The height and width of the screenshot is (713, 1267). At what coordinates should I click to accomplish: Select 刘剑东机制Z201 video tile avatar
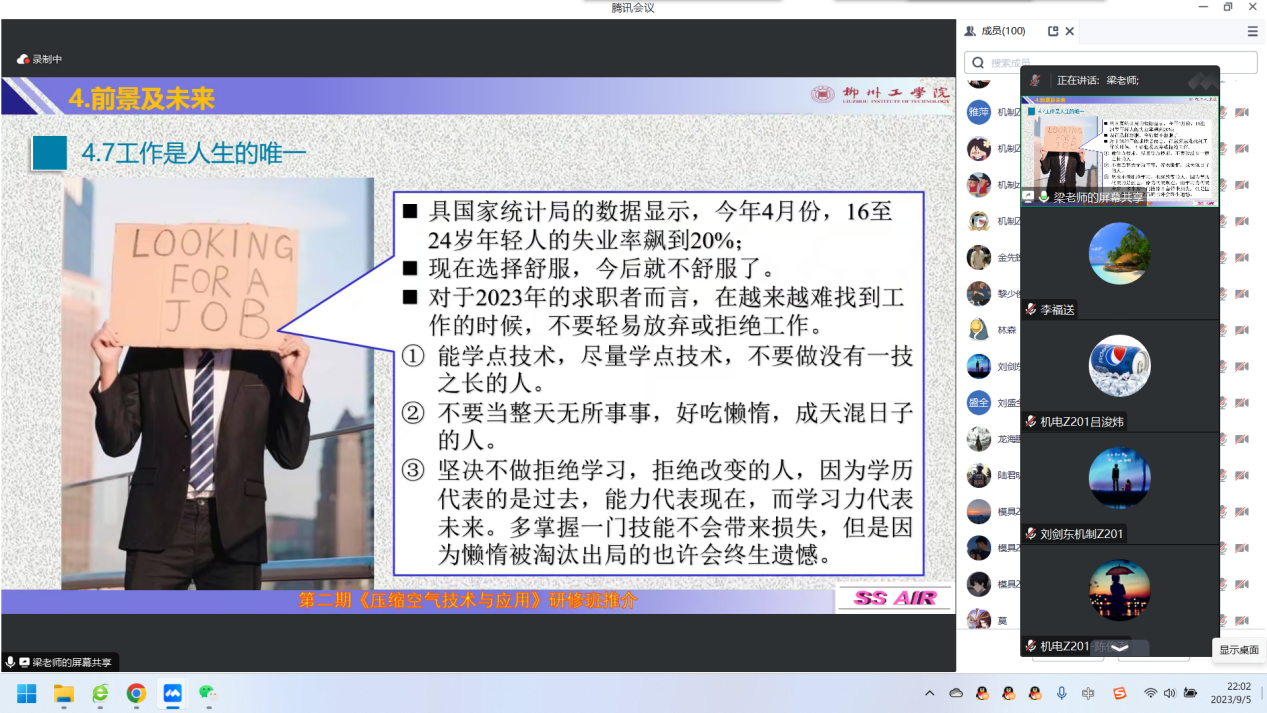(1119, 477)
